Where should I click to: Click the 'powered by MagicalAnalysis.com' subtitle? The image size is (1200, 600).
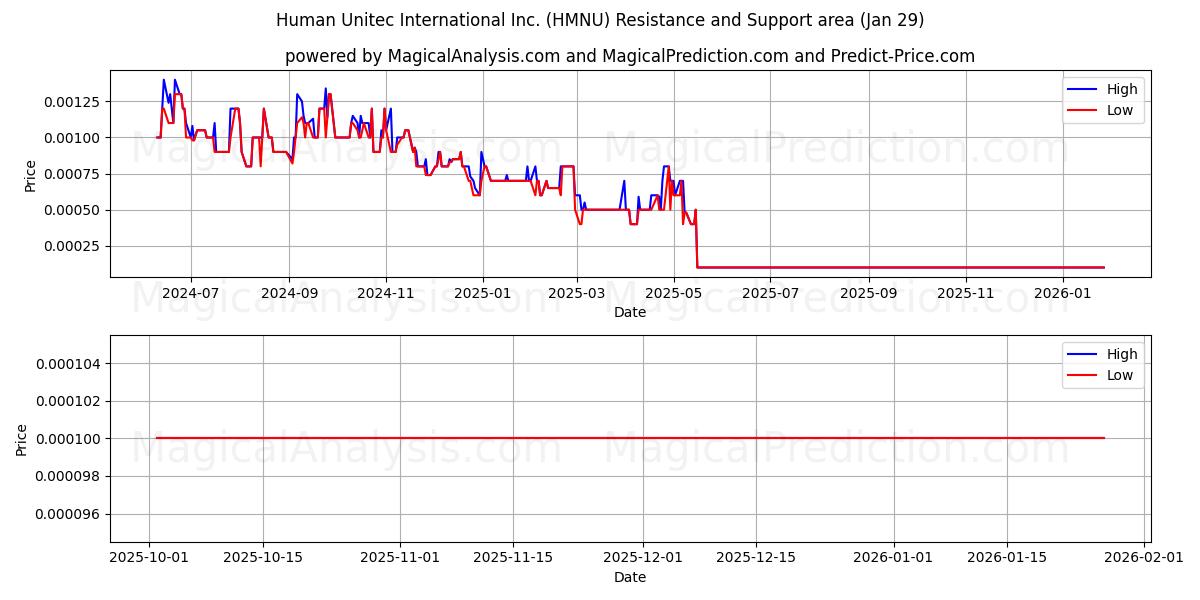click(x=630, y=56)
